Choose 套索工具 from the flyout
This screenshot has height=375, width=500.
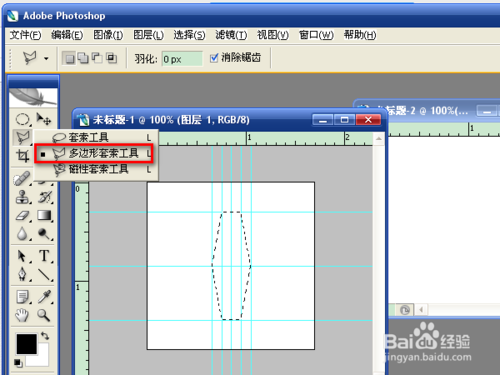[96, 137]
